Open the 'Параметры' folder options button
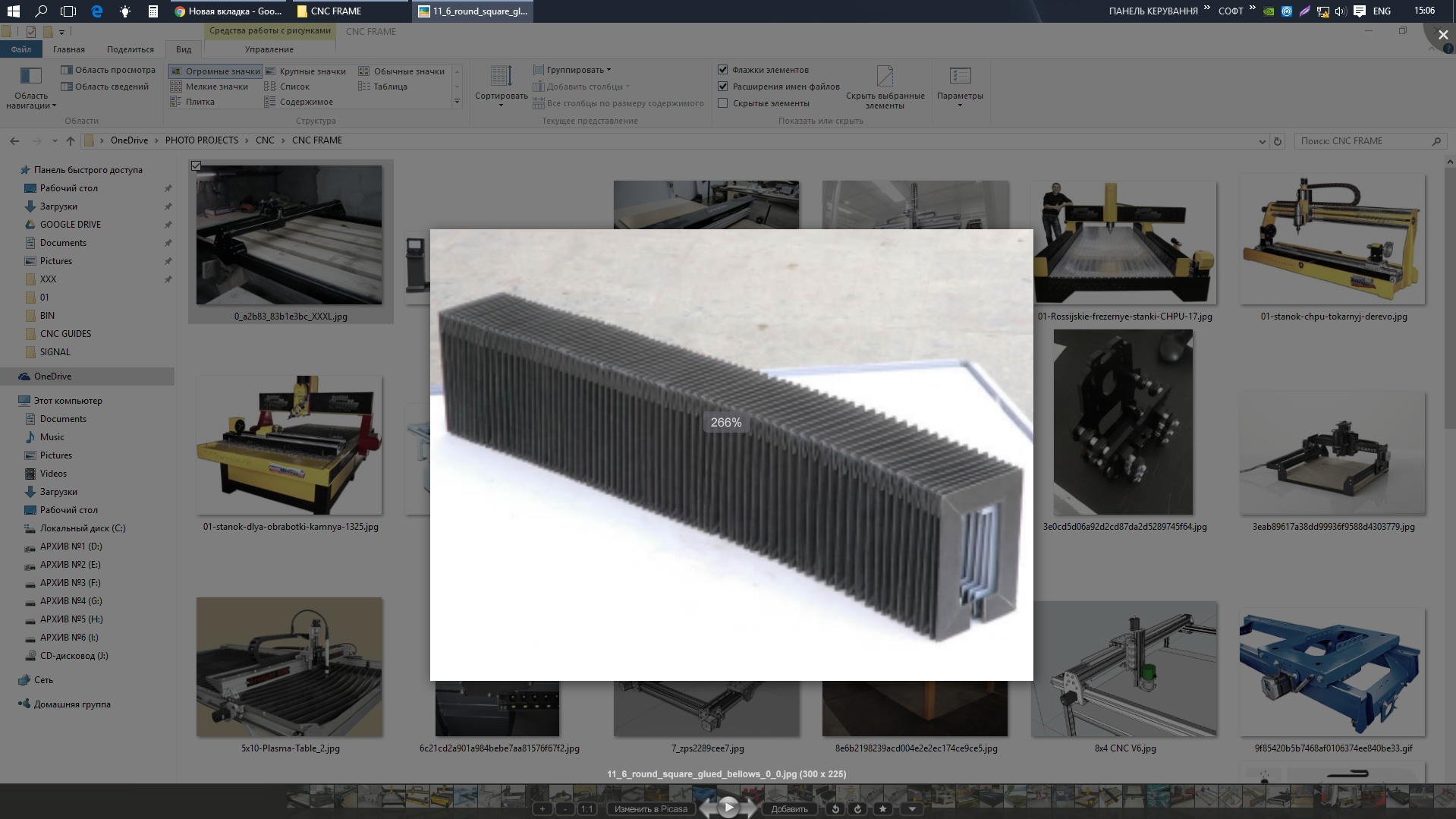Image resolution: width=1456 pixels, height=819 pixels. coord(960,87)
